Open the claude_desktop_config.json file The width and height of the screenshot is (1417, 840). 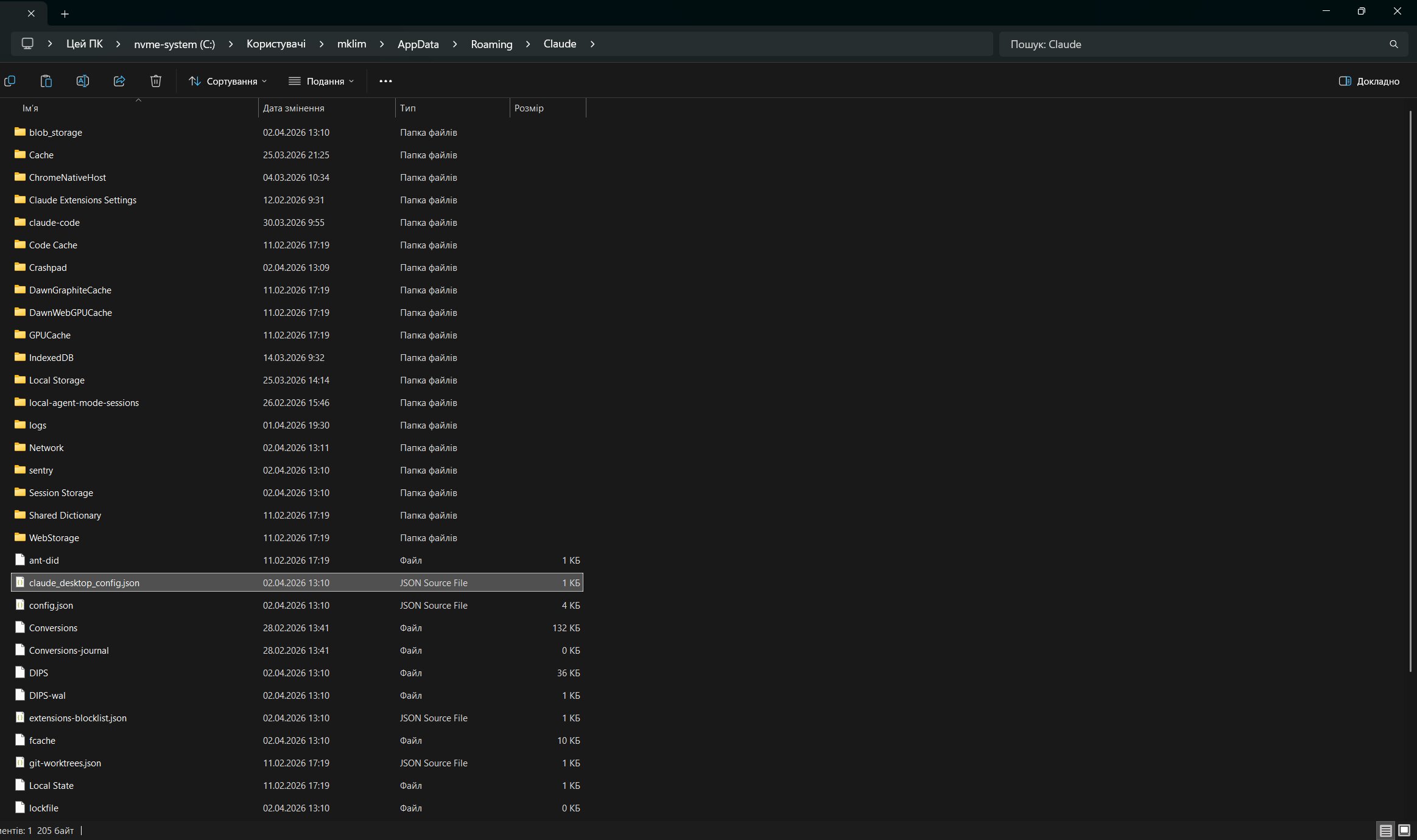coord(85,583)
